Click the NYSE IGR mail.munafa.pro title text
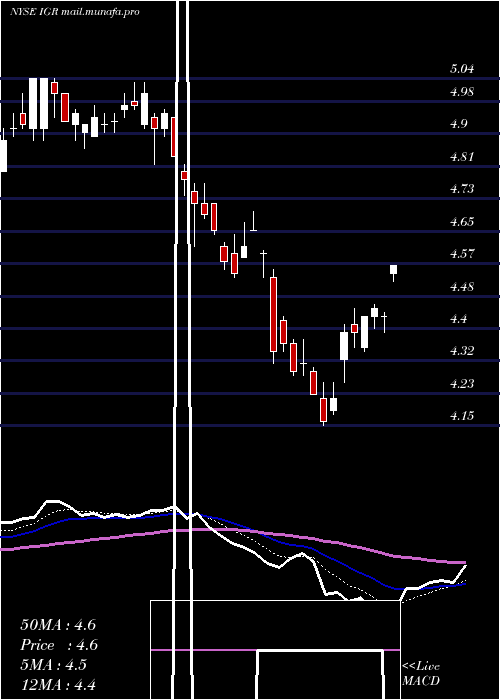 point(75,12)
